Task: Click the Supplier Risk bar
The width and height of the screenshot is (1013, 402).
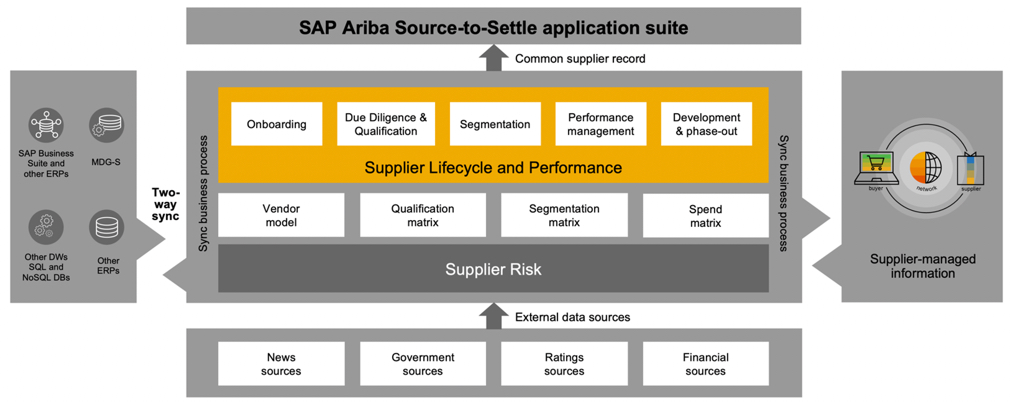Action: (494, 268)
